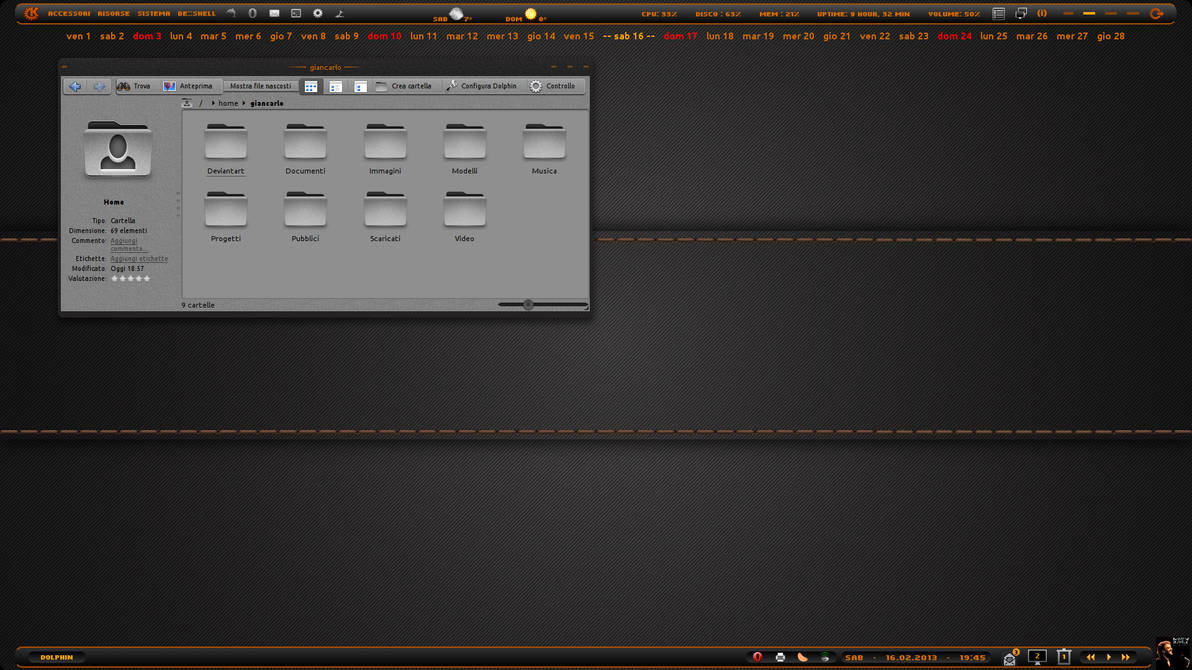Open the KDE launcher logo in top panel
The image size is (1192, 670).
coord(31,14)
